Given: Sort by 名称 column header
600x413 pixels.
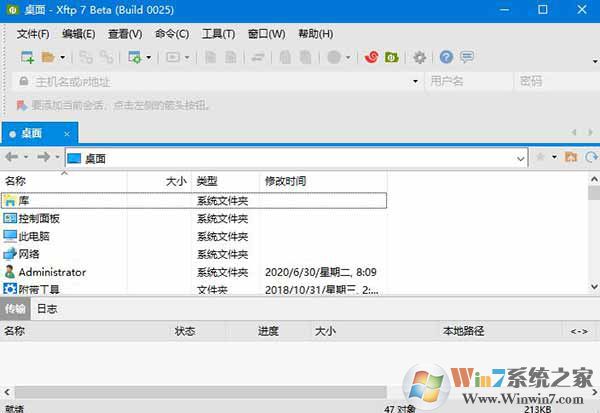Looking at the screenshot, I should pos(64,181).
